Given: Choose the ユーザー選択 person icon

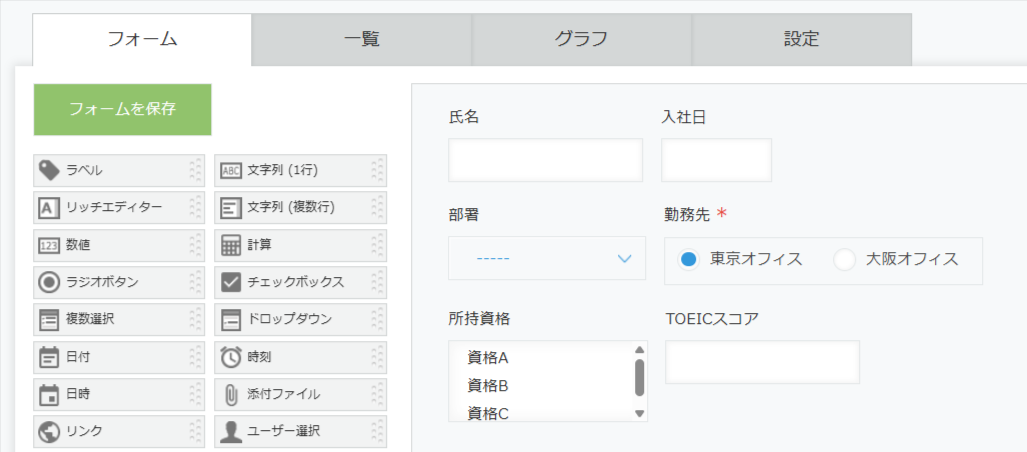Looking at the screenshot, I should (231, 432).
